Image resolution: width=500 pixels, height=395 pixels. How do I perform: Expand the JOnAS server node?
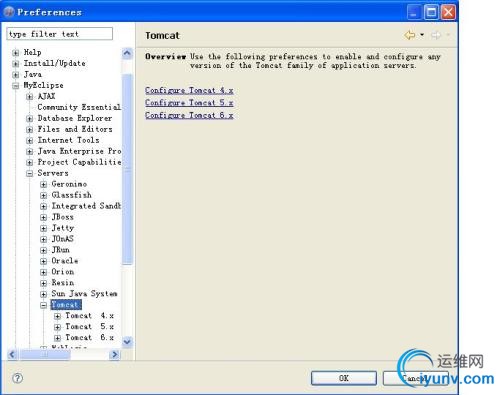click(x=43, y=239)
